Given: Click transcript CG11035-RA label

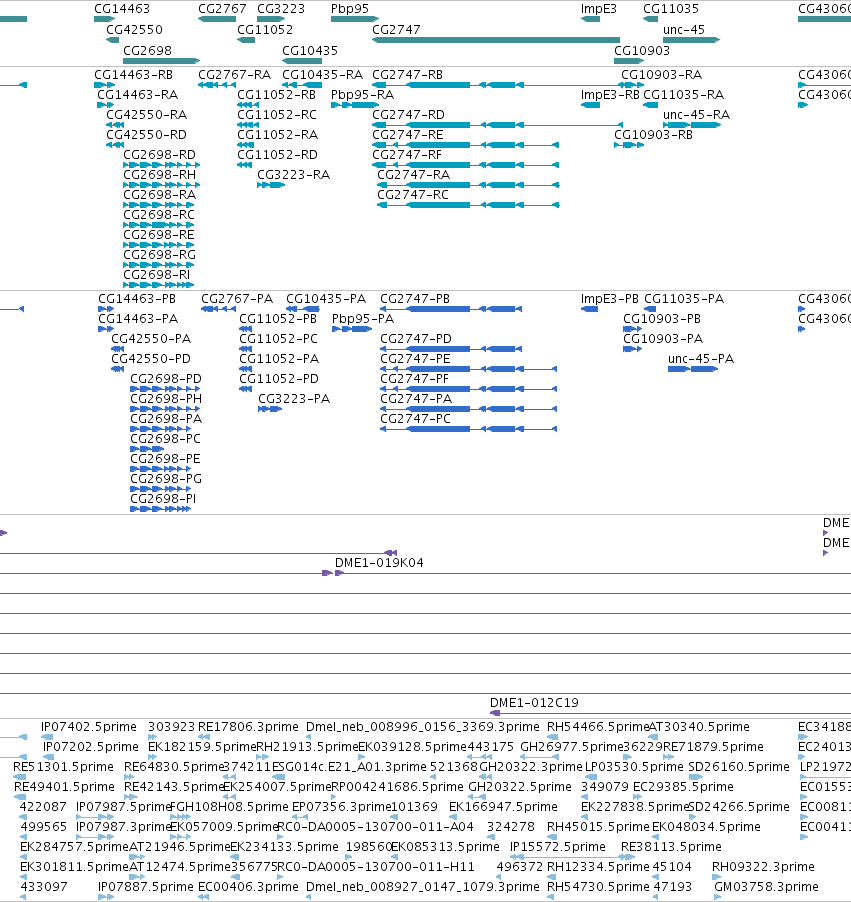Looking at the screenshot, I should coord(684,95).
